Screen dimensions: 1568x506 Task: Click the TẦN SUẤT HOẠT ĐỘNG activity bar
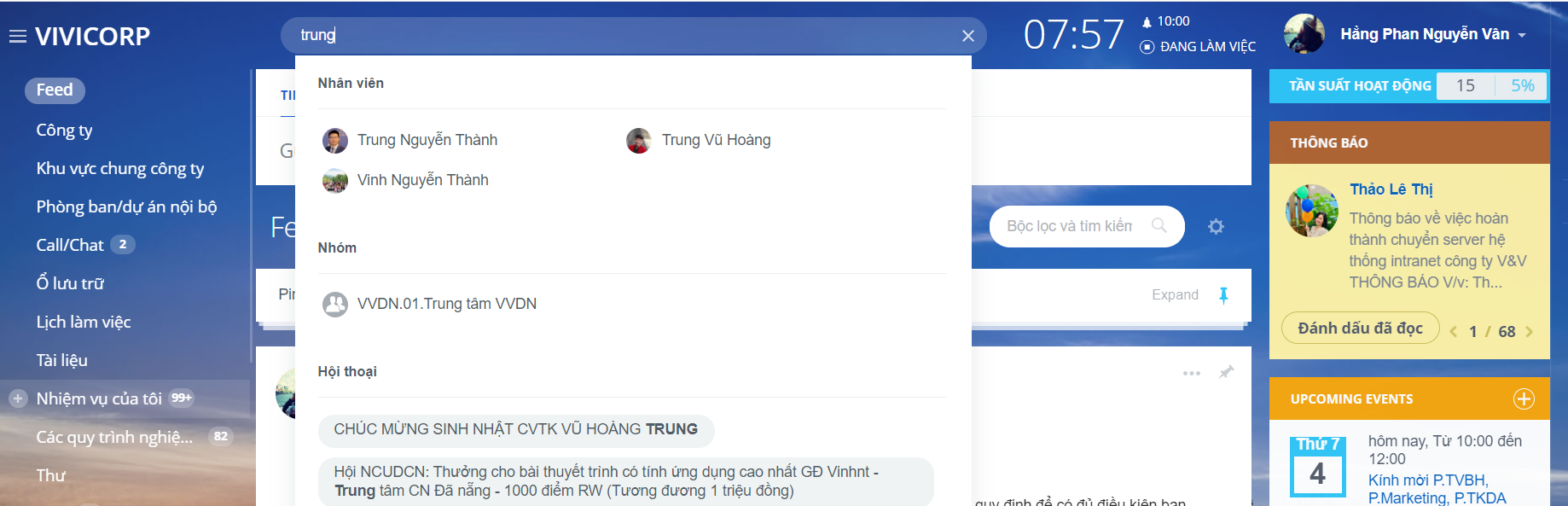click(1408, 85)
